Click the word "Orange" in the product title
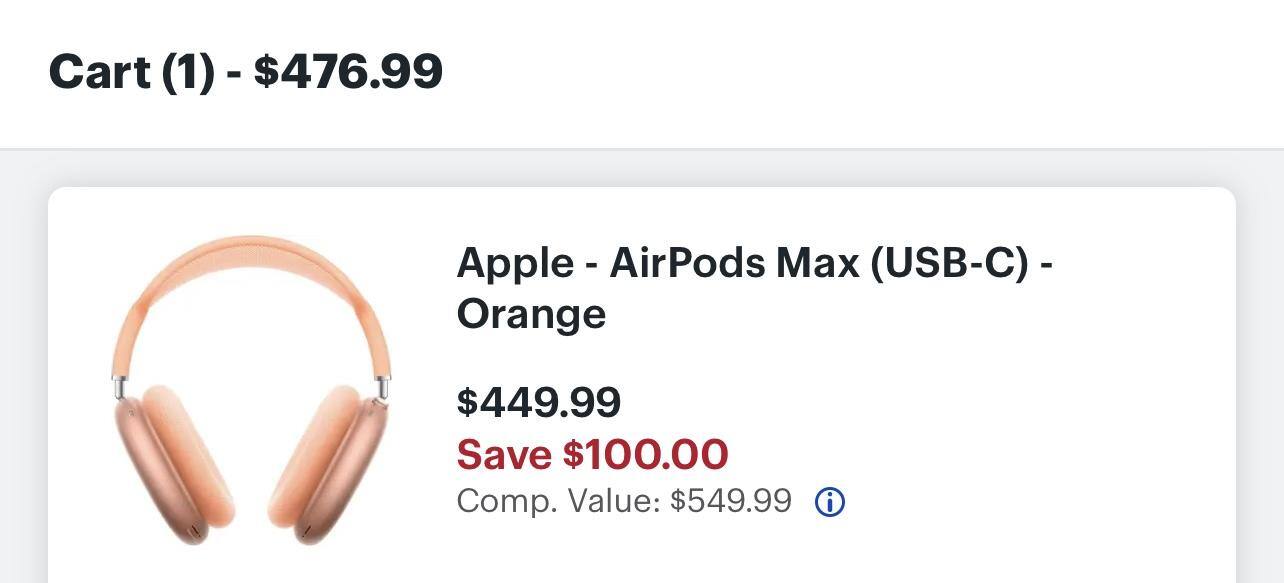 531,314
